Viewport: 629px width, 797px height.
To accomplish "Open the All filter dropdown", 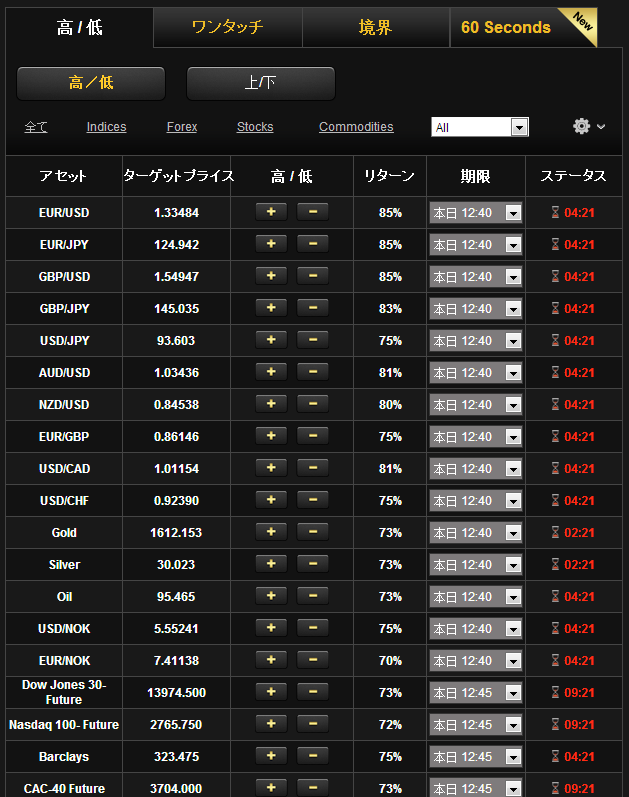I will click(480, 127).
